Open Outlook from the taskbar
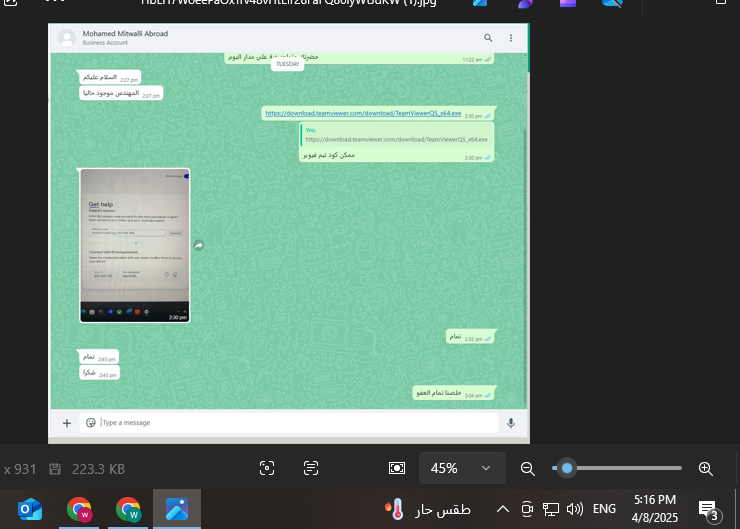 30,510
